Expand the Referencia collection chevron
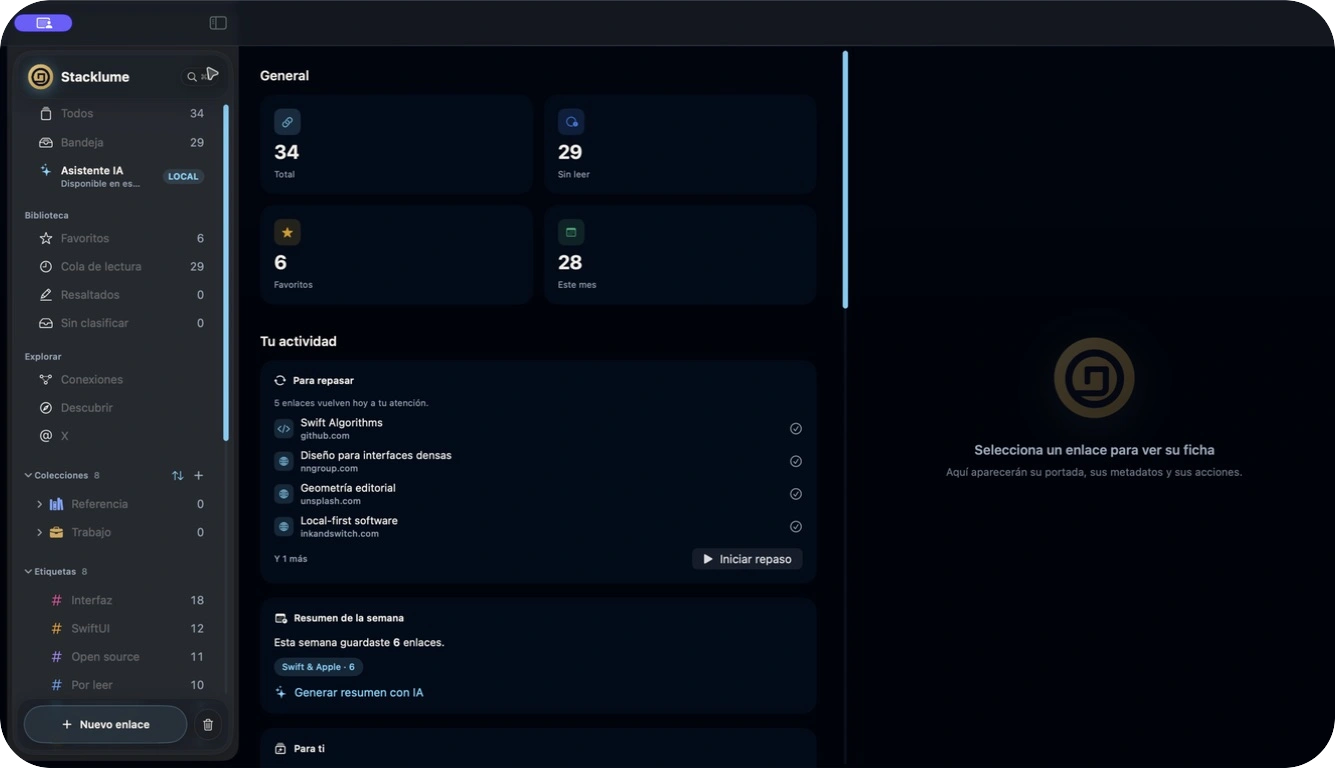Image resolution: width=1335 pixels, height=768 pixels. (40, 504)
